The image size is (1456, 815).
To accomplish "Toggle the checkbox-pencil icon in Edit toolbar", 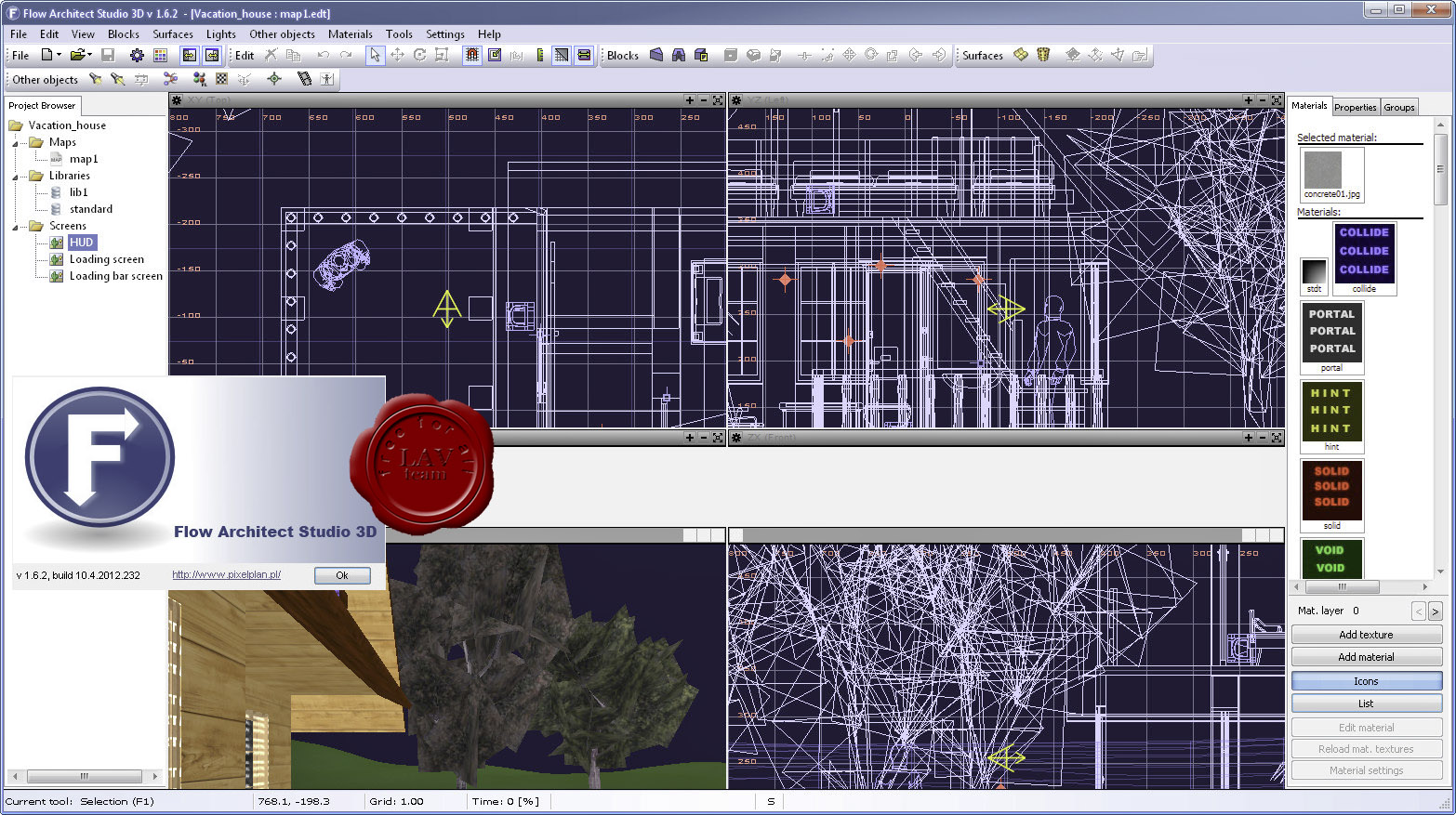I will 495,55.
